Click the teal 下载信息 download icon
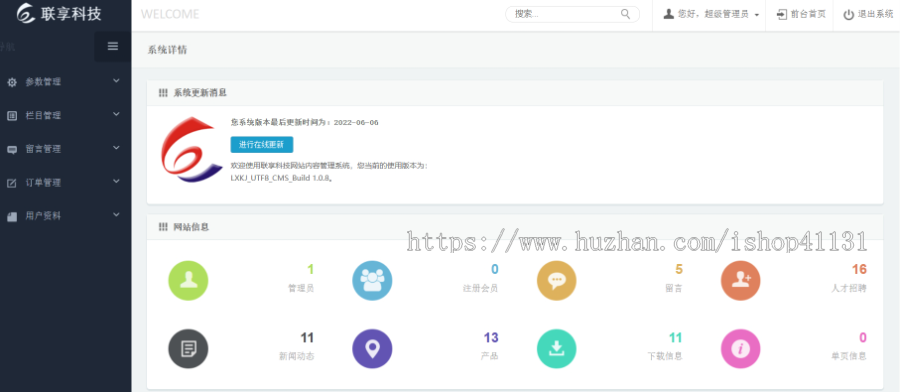 556,349
